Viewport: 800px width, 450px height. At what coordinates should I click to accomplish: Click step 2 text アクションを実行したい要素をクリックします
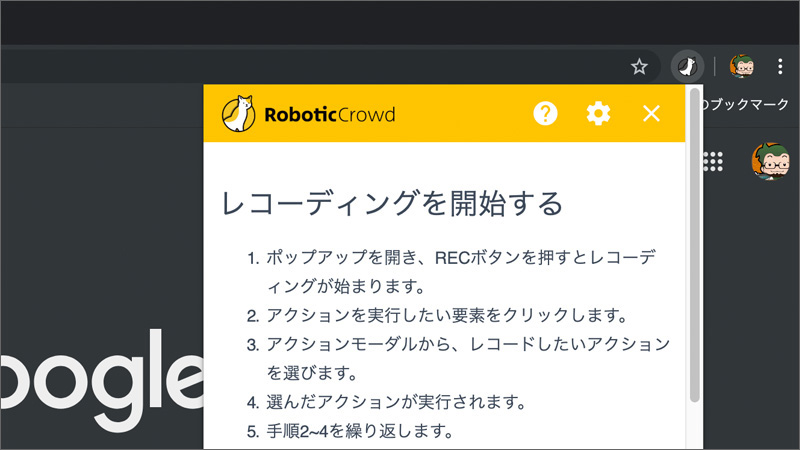coord(447,315)
